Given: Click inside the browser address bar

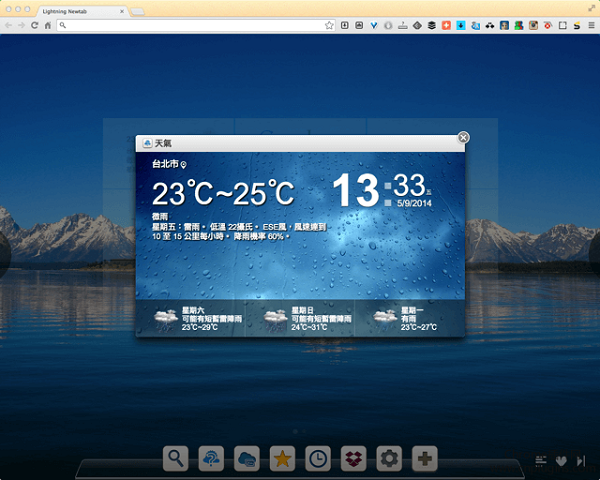Looking at the screenshot, I should [x=195, y=25].
